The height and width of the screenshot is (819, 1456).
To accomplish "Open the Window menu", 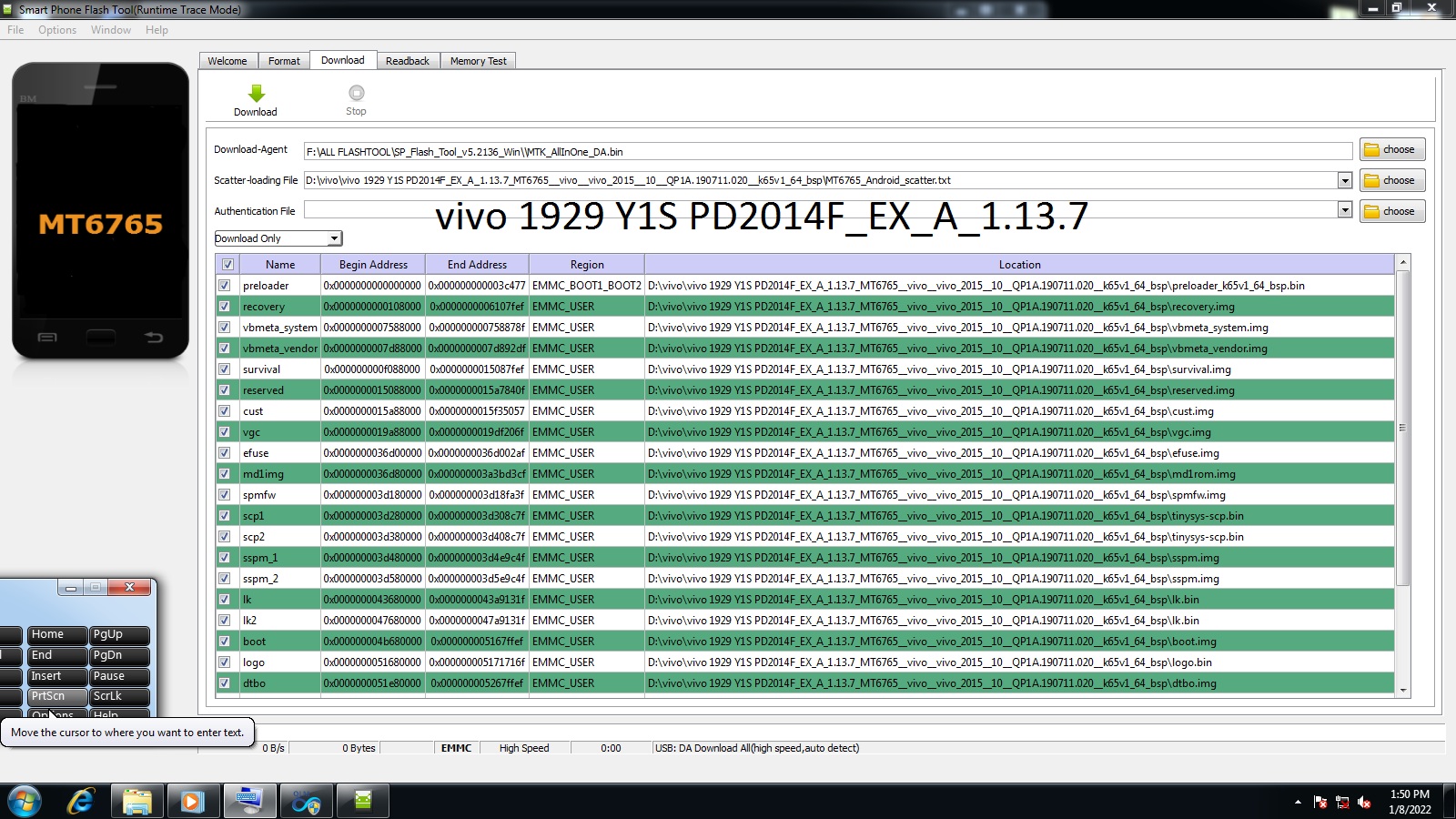I will pyautogui.click(x=111, y=30).
